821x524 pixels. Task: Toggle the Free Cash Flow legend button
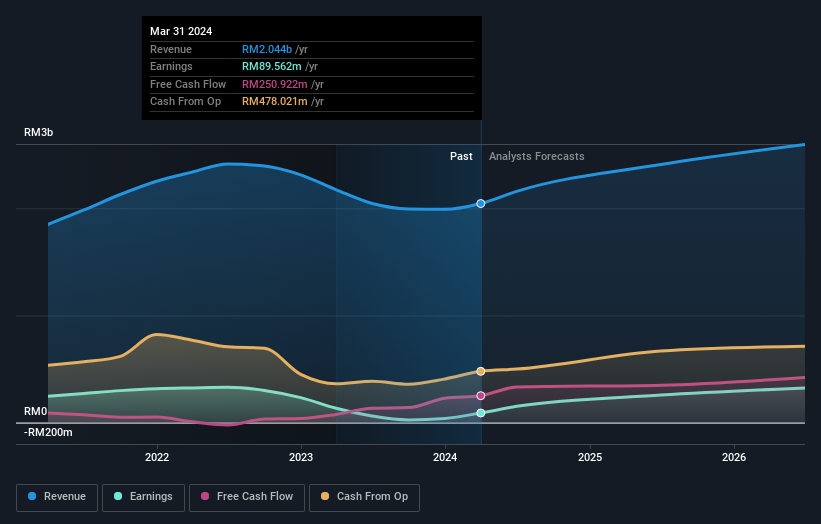click(x=247, y=497)
